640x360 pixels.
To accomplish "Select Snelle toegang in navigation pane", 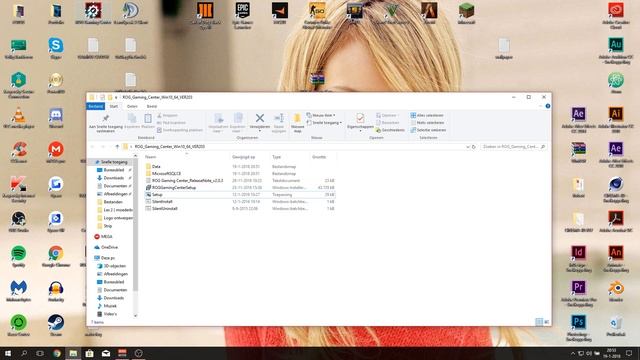I will tap(111, 162).
